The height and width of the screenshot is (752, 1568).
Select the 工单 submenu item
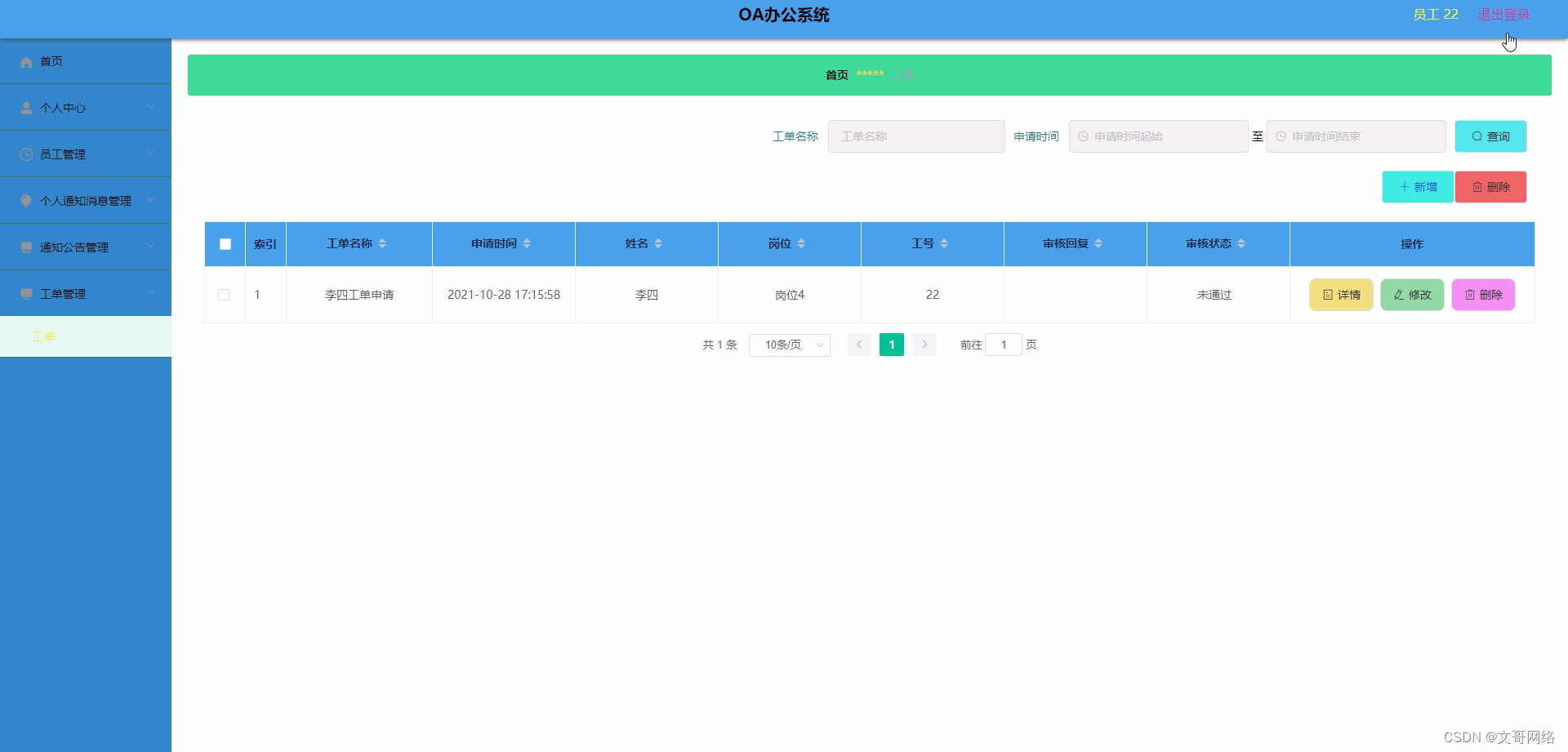click(x=44, y=336)
